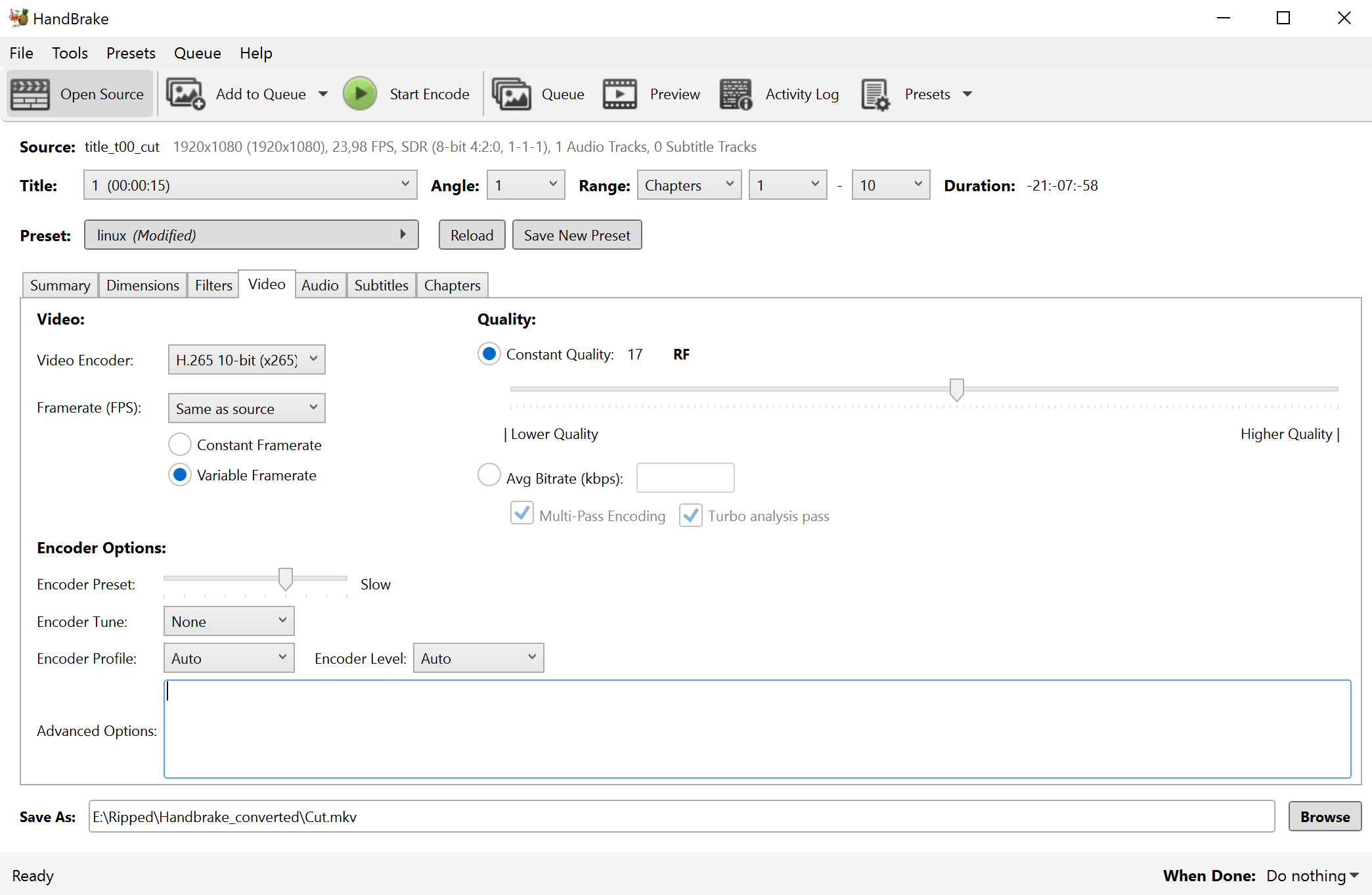Select the Constant Framerate radio button
1372x895 pixels.
point(180,445)
